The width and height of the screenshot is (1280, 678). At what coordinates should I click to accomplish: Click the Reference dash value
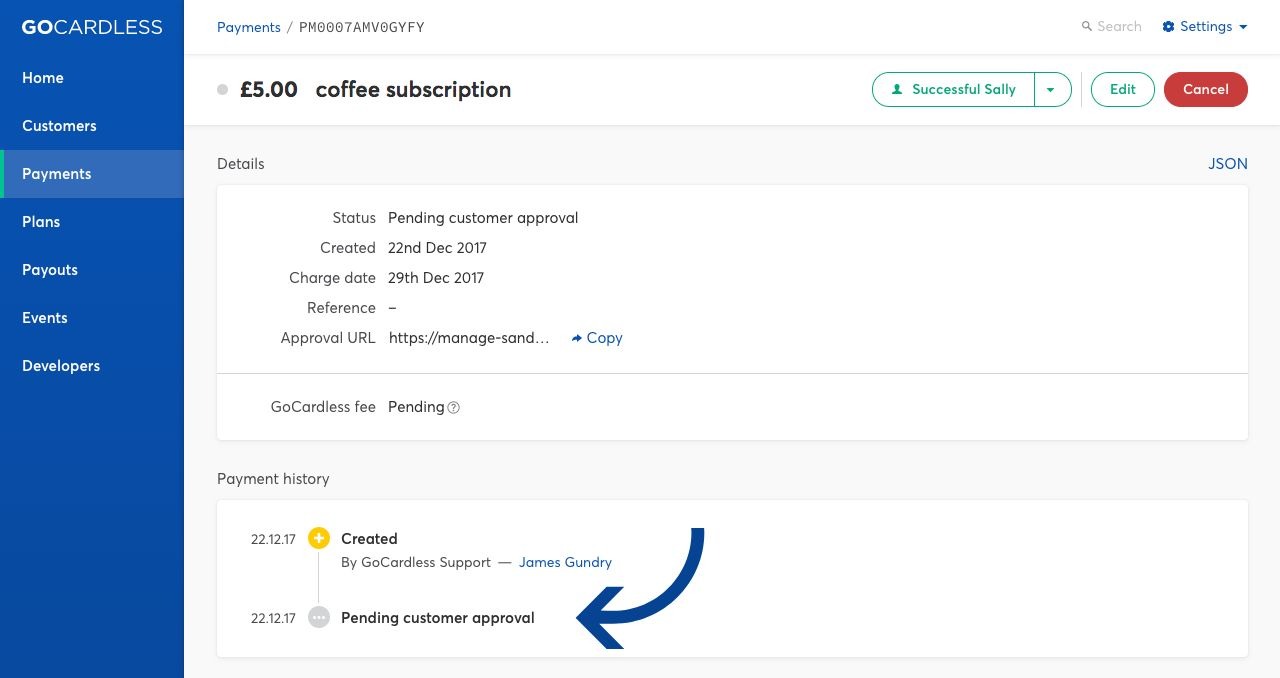point(392,308)
